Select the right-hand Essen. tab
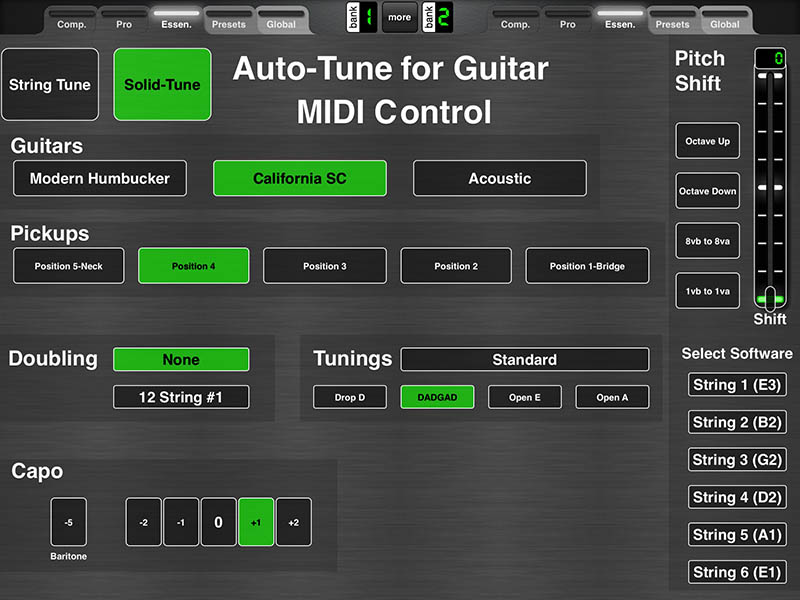The width and height of the screenshot is (800, 600). pos(620,21)
